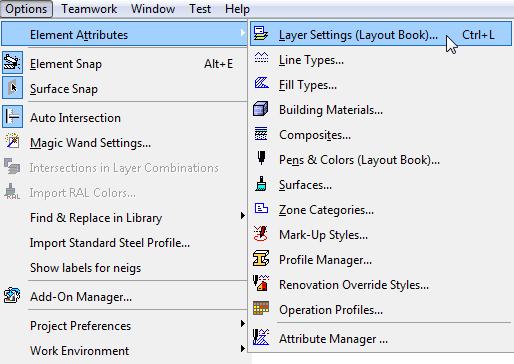This screenshot has height=364, width=514.
Task: Open the Help menu
Action: click(x=237, y=9)
